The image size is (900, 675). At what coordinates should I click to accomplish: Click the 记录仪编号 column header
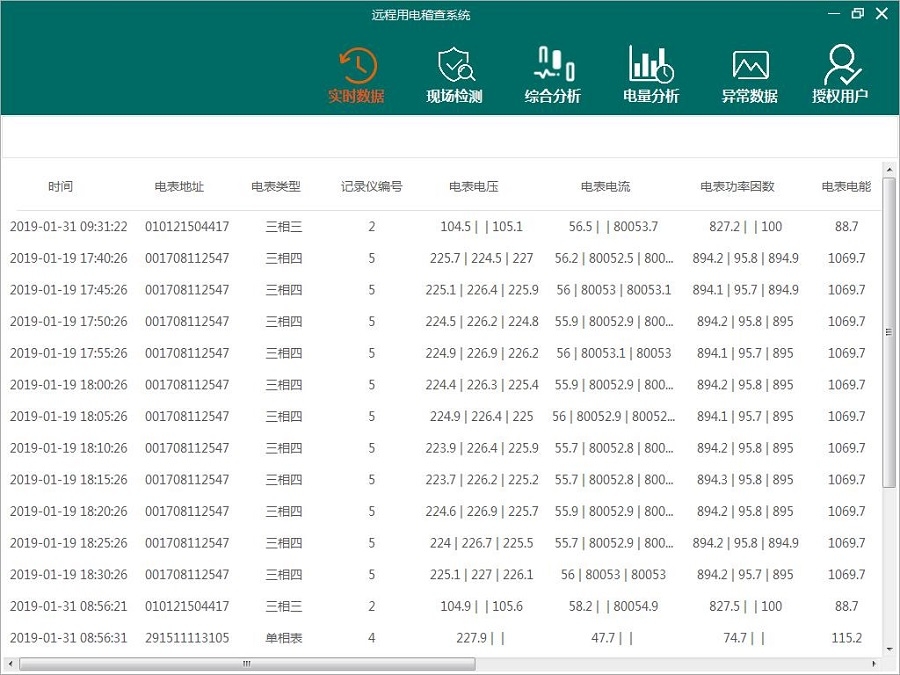[x=371, y=187]
